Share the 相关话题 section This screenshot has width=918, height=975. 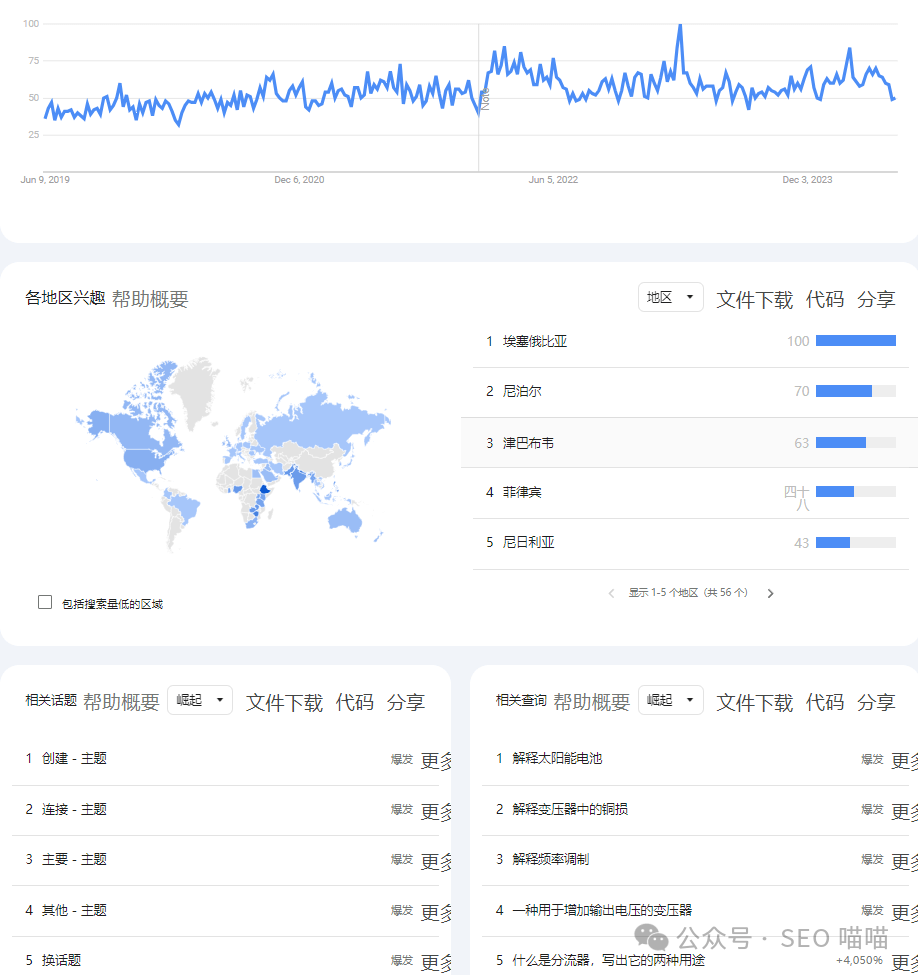(406, 703)
